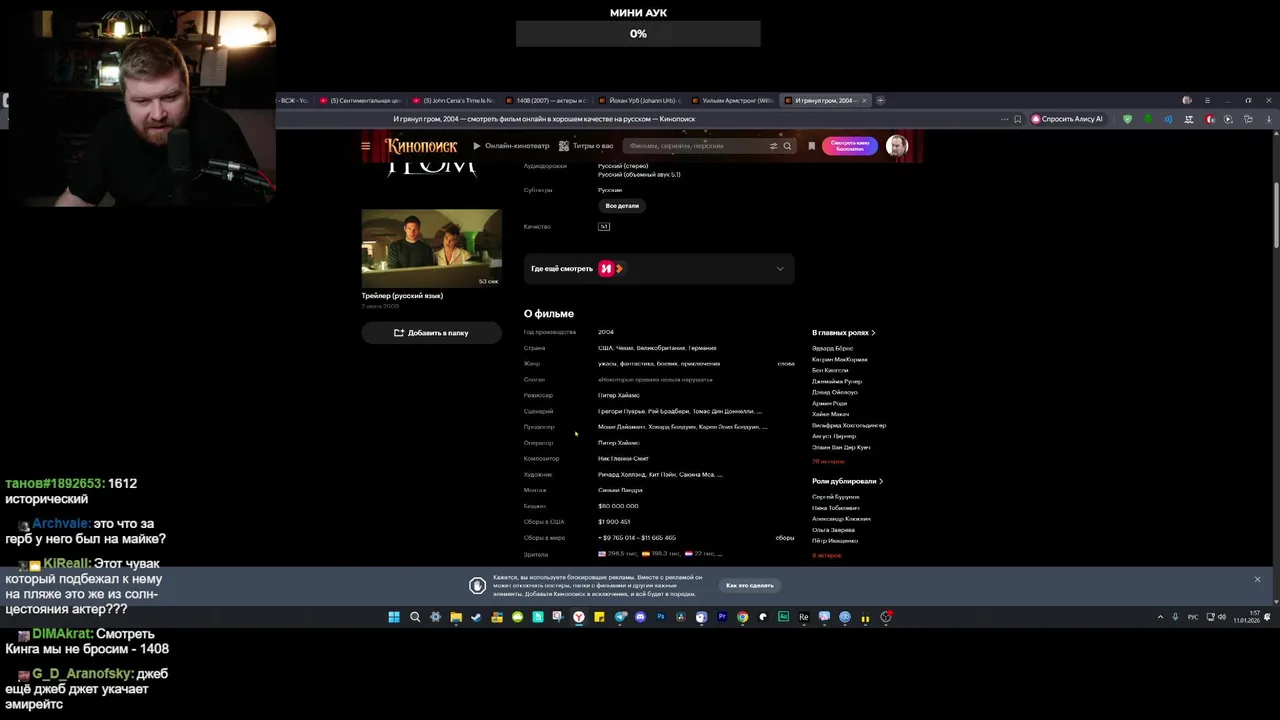Image resolution: width=1280 pixels, height=720 pixels.
Task: Open Discord from taskbar
Action: (x=640, y=617)
